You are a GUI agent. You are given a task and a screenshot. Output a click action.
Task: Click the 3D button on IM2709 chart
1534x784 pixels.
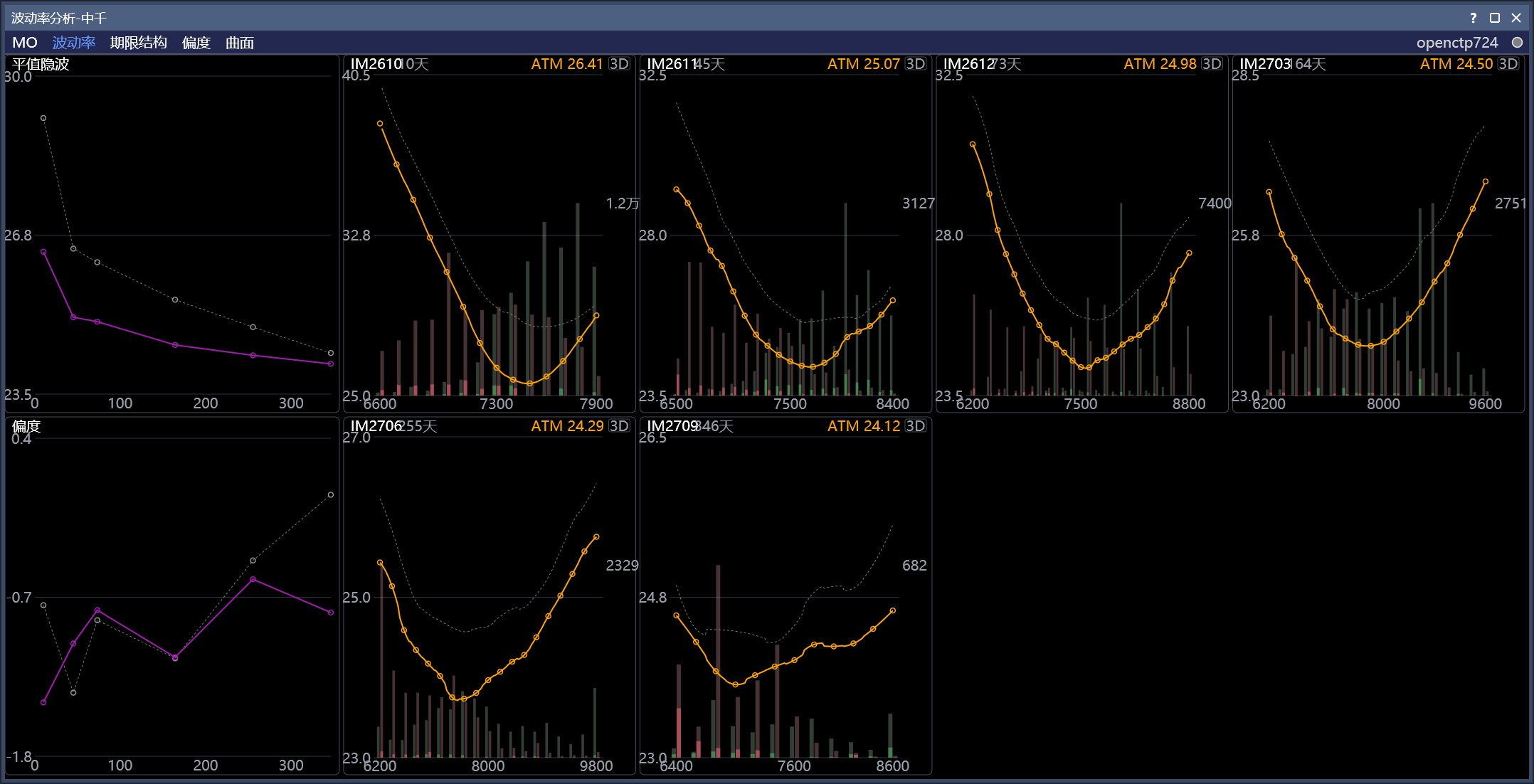coord(915,426)
